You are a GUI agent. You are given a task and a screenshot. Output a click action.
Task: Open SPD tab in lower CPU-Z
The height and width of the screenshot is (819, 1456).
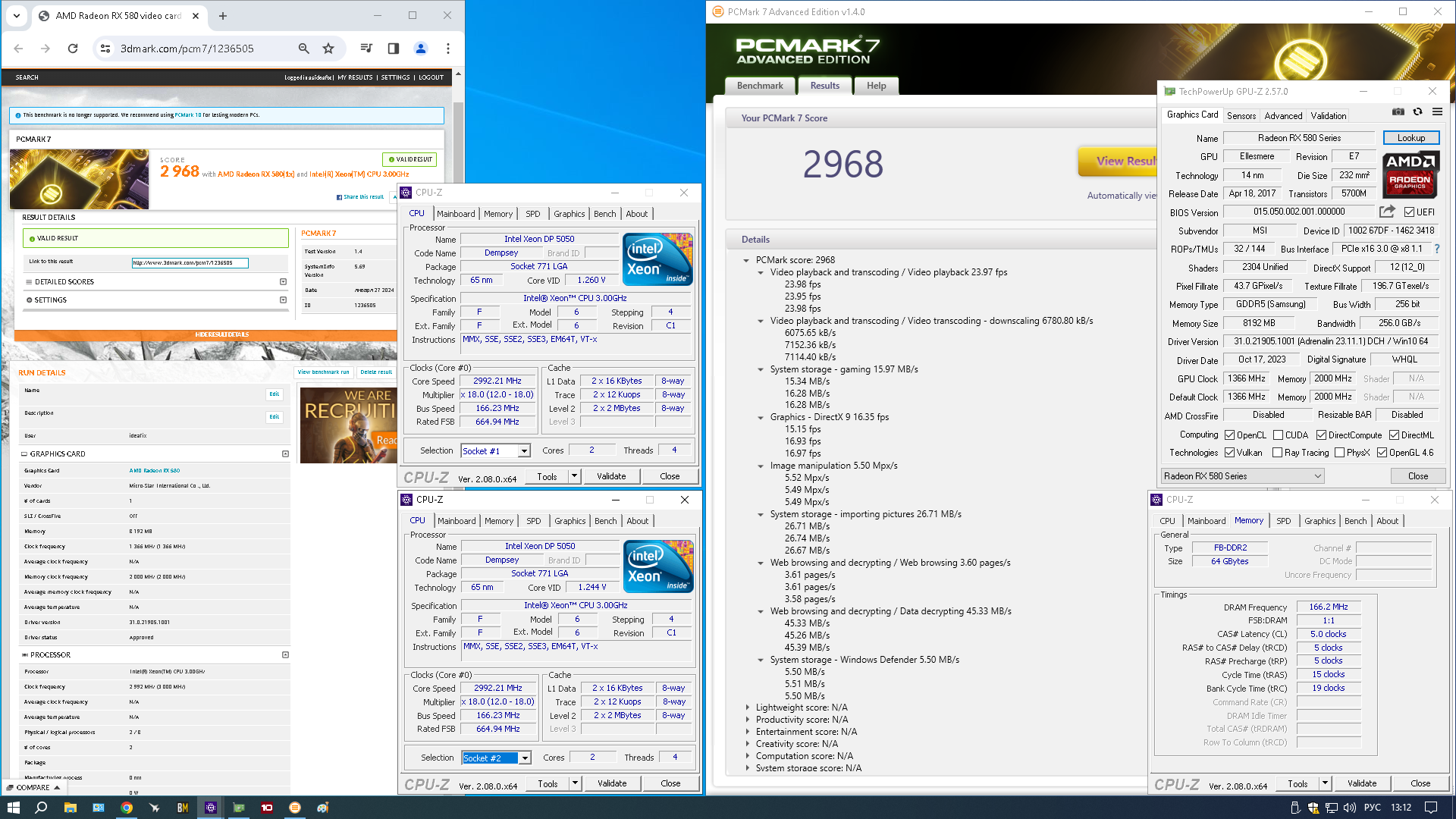click(x=534, y=521)
